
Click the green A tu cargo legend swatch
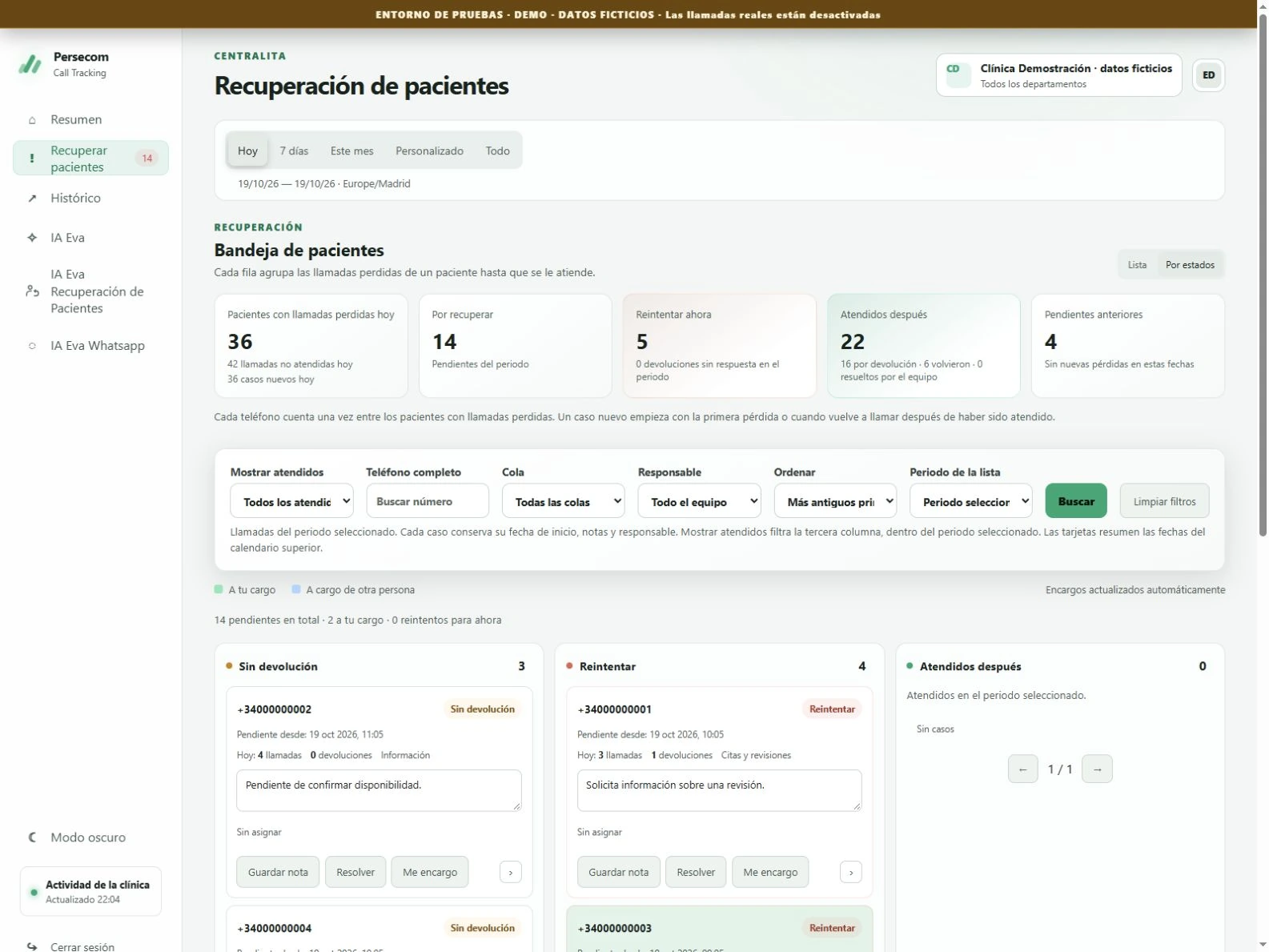[219, 589]
